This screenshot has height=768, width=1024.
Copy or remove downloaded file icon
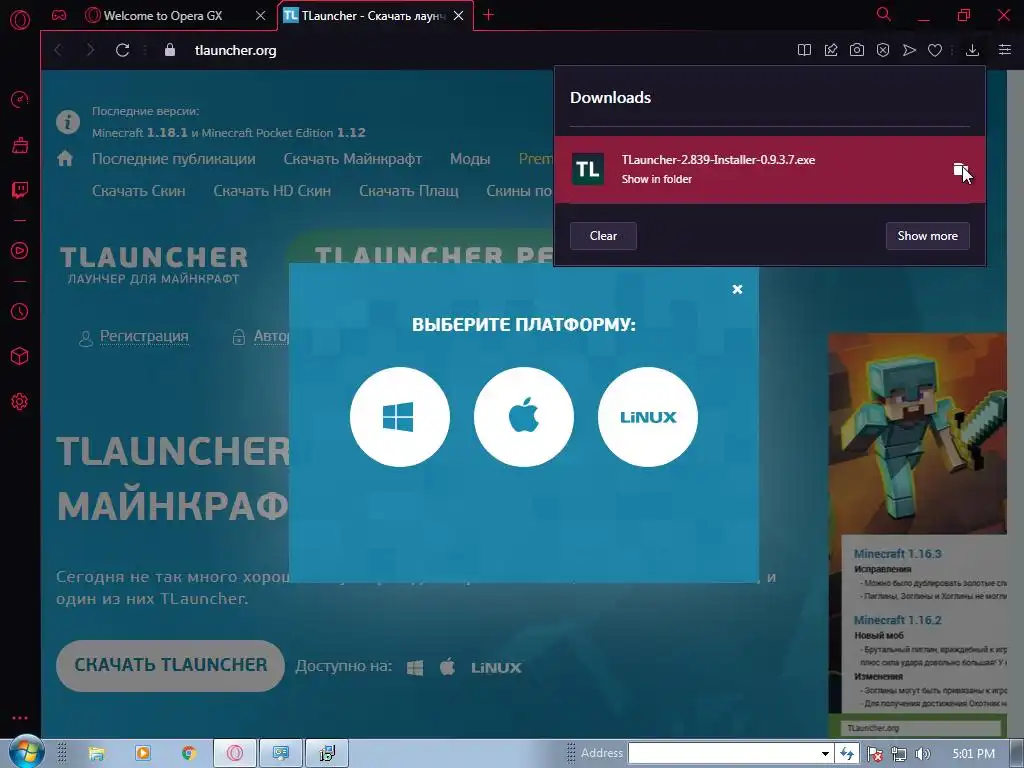click(960, 170)
